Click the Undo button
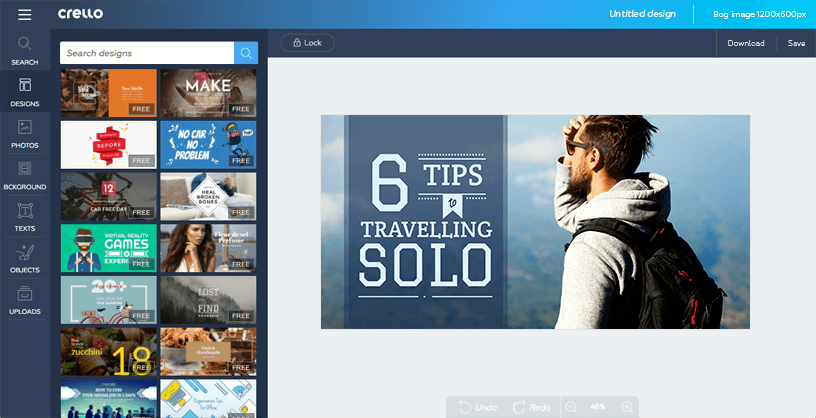The image size is (816, 418). click(477, 407)
